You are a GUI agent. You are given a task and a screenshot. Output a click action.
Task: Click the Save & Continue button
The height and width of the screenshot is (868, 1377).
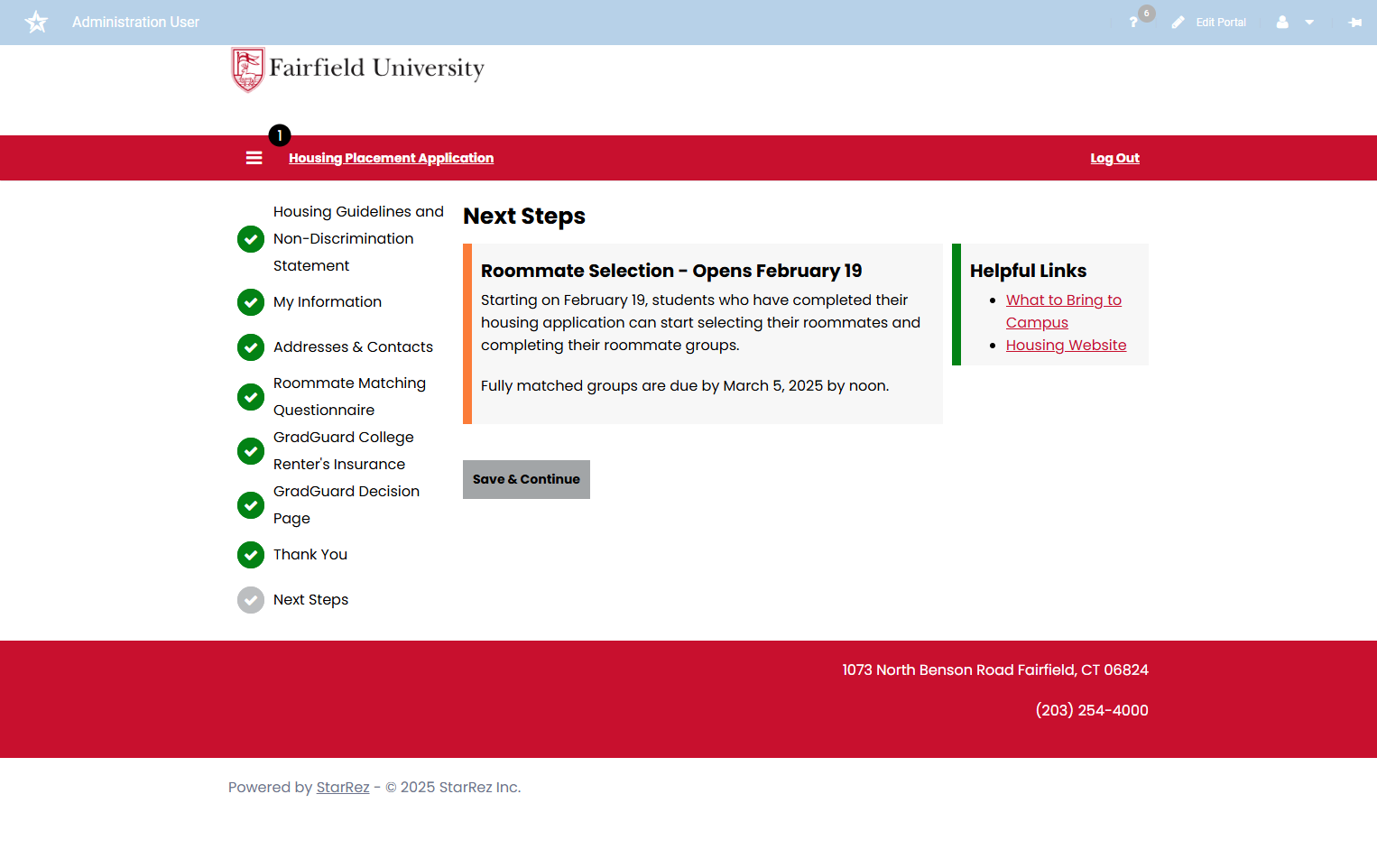pyautogui.click(x=526, y=479)
